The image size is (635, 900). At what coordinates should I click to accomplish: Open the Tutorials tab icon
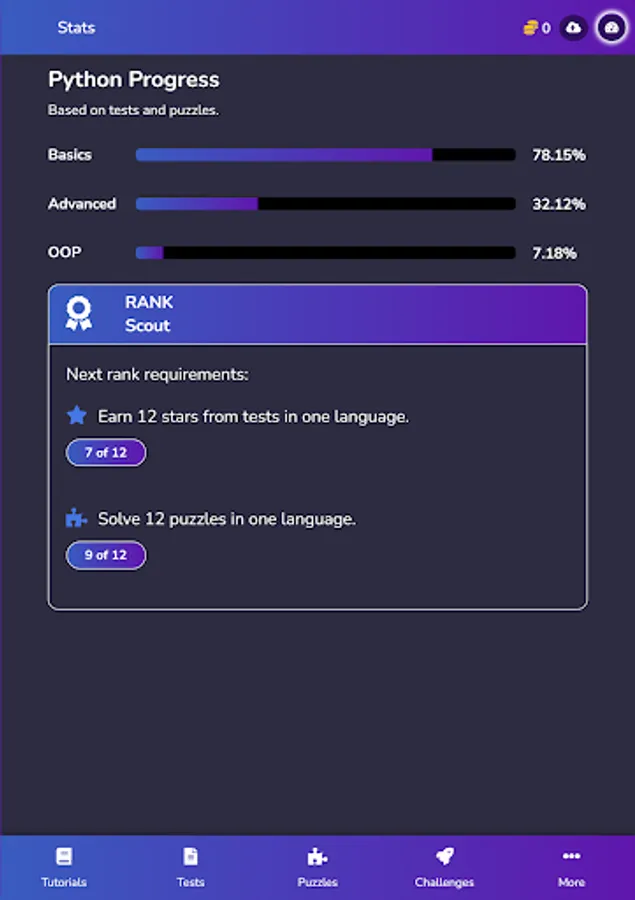point(64,857)
